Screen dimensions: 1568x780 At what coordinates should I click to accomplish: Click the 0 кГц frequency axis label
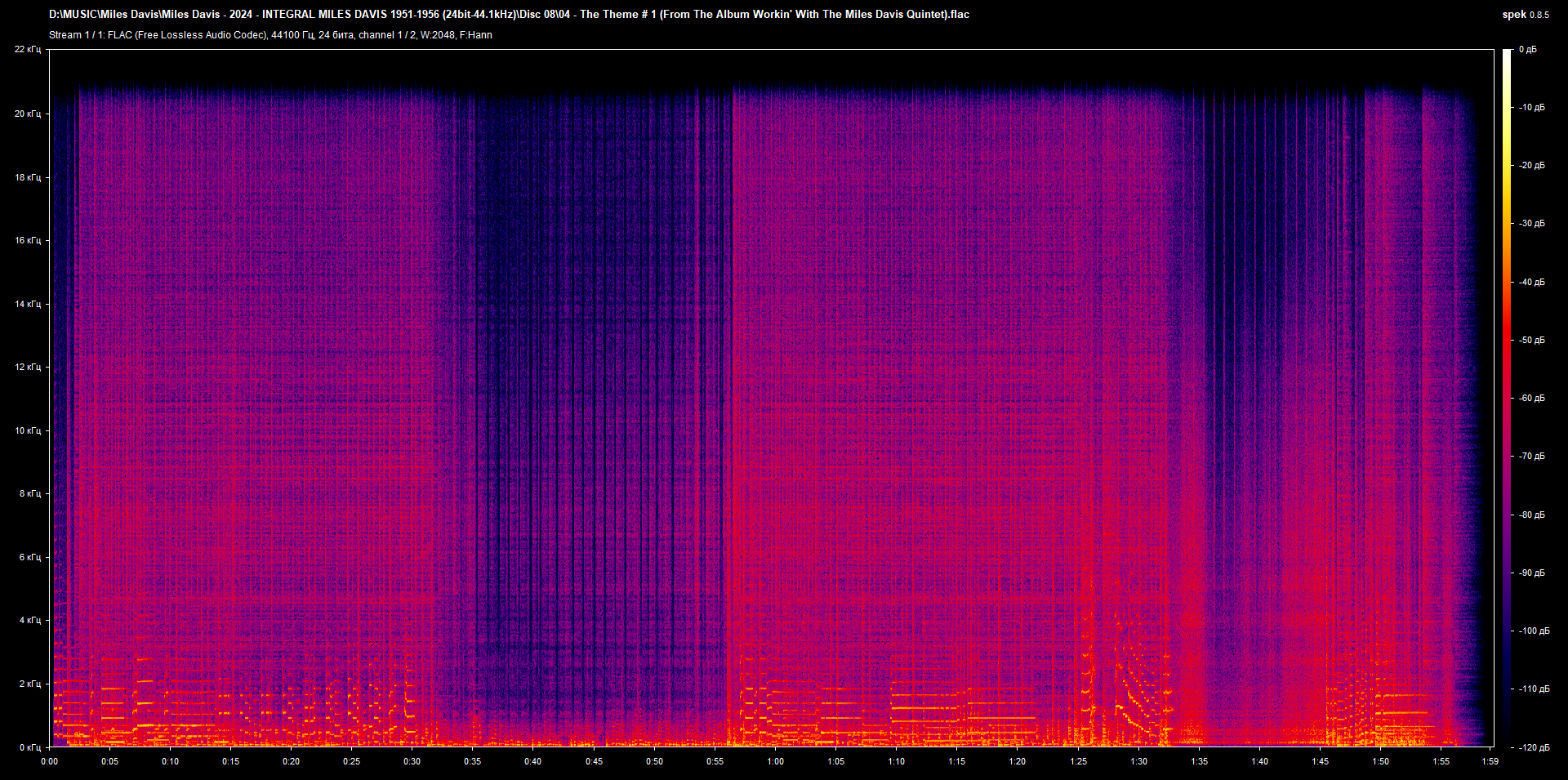pyautogui.click(x=30, y=747)
